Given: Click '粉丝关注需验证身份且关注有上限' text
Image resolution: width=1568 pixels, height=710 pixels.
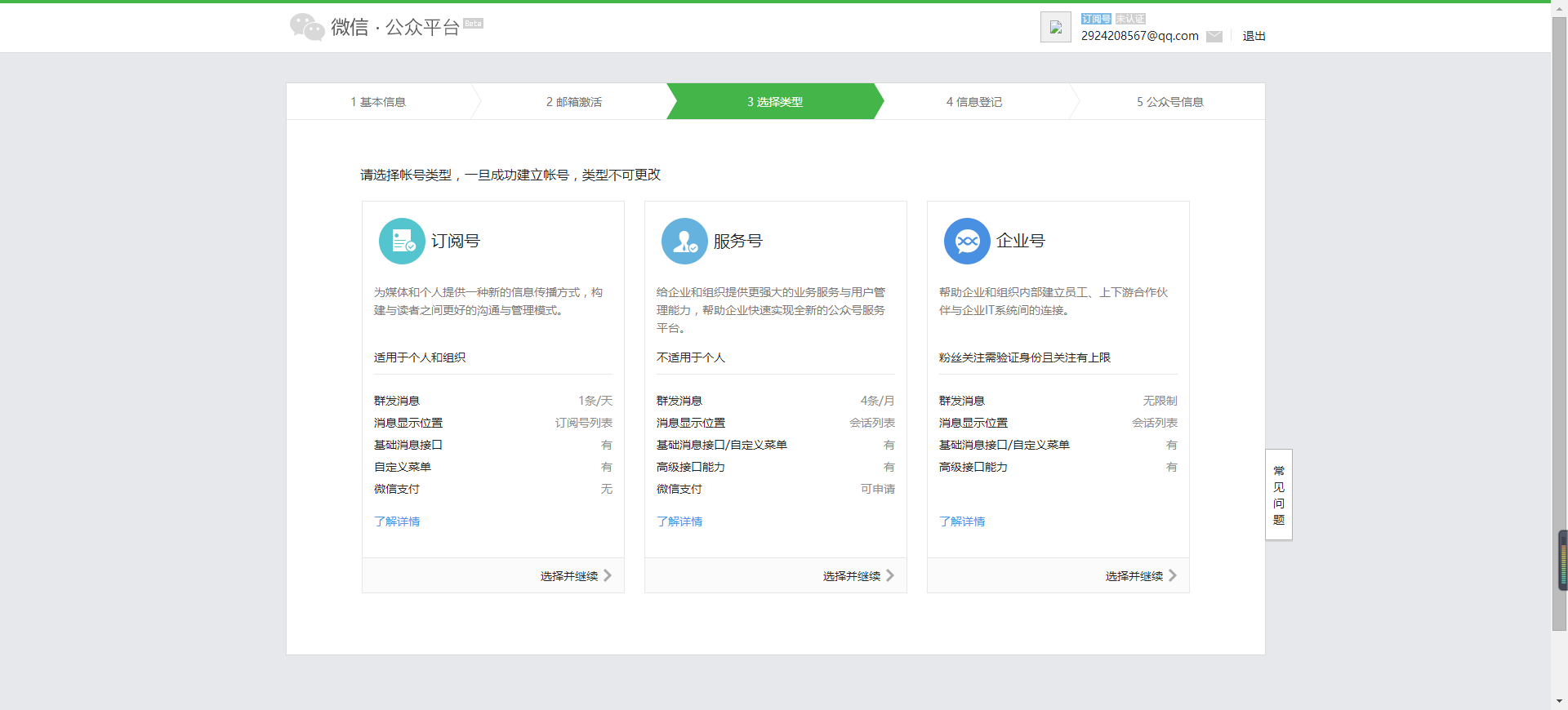Looking at the screenshot, I should (1025, 357).
